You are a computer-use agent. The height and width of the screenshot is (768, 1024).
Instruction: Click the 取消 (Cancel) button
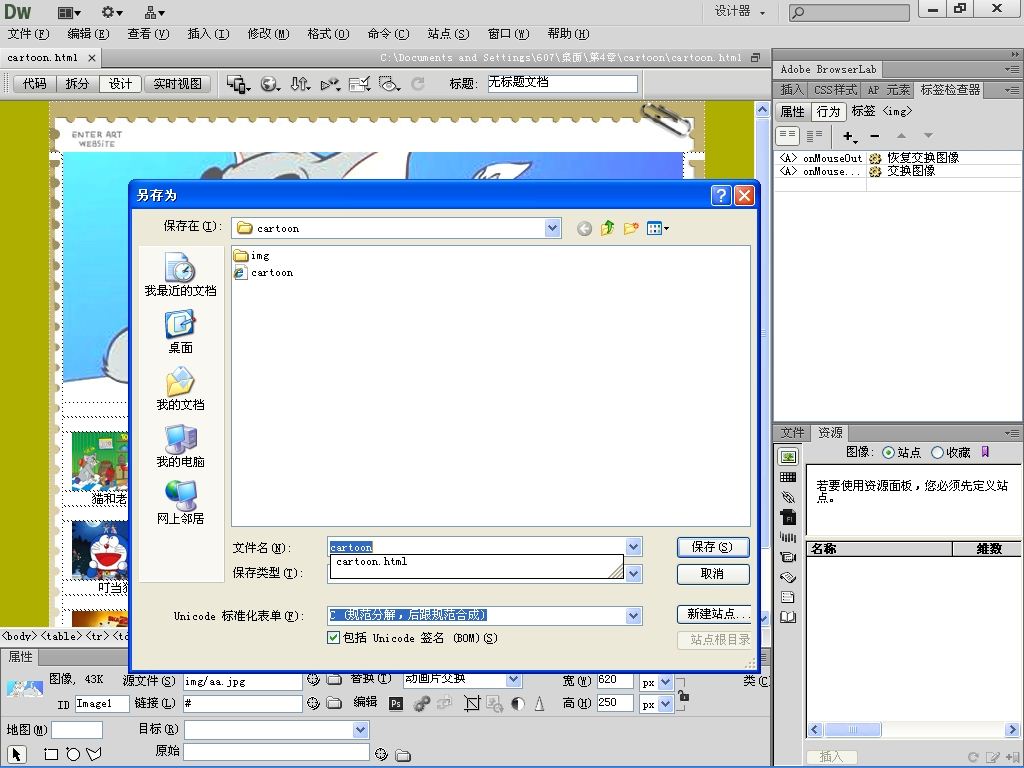click(x=712, y=574)
